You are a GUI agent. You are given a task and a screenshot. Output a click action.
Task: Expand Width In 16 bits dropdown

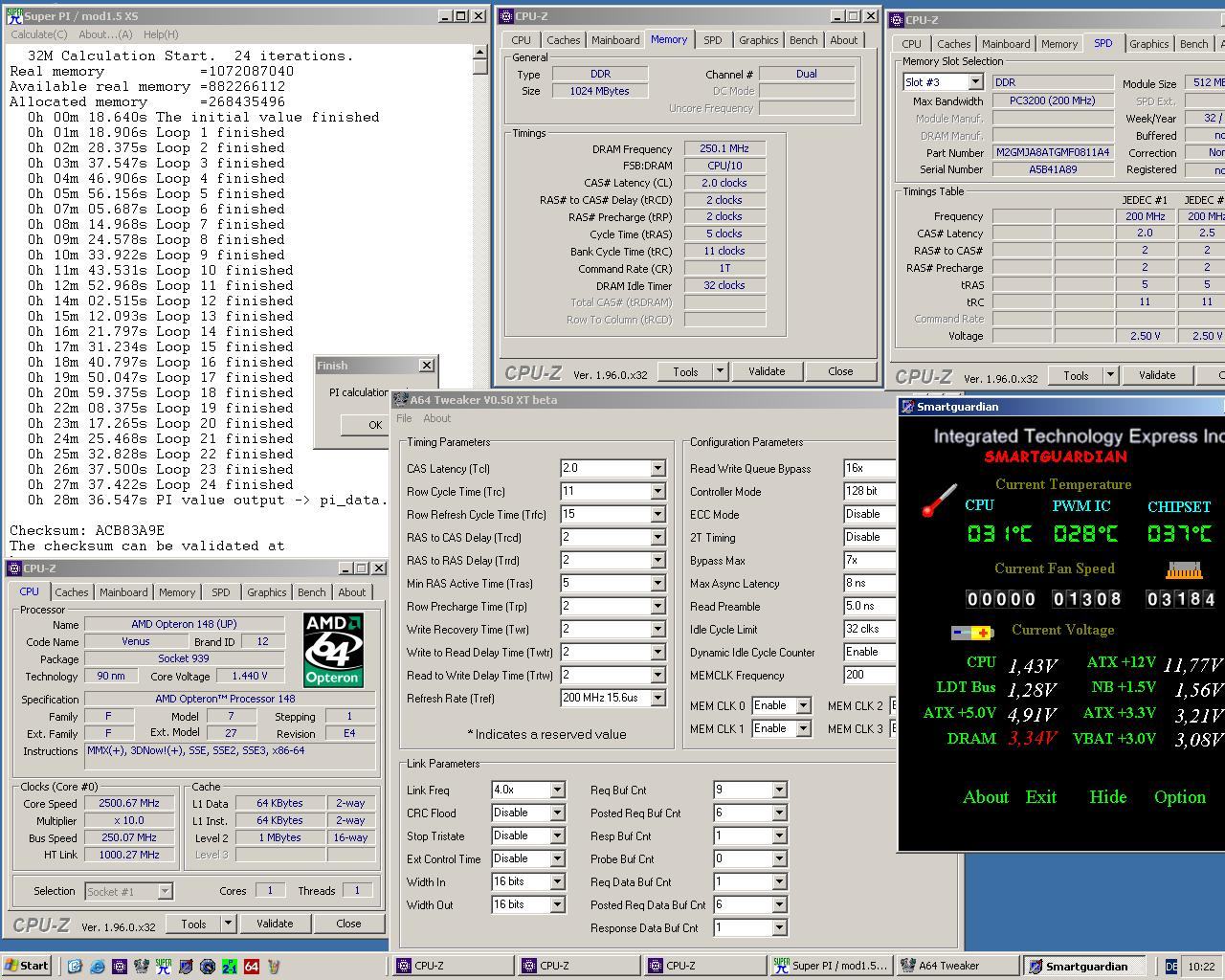coord(556,882)
